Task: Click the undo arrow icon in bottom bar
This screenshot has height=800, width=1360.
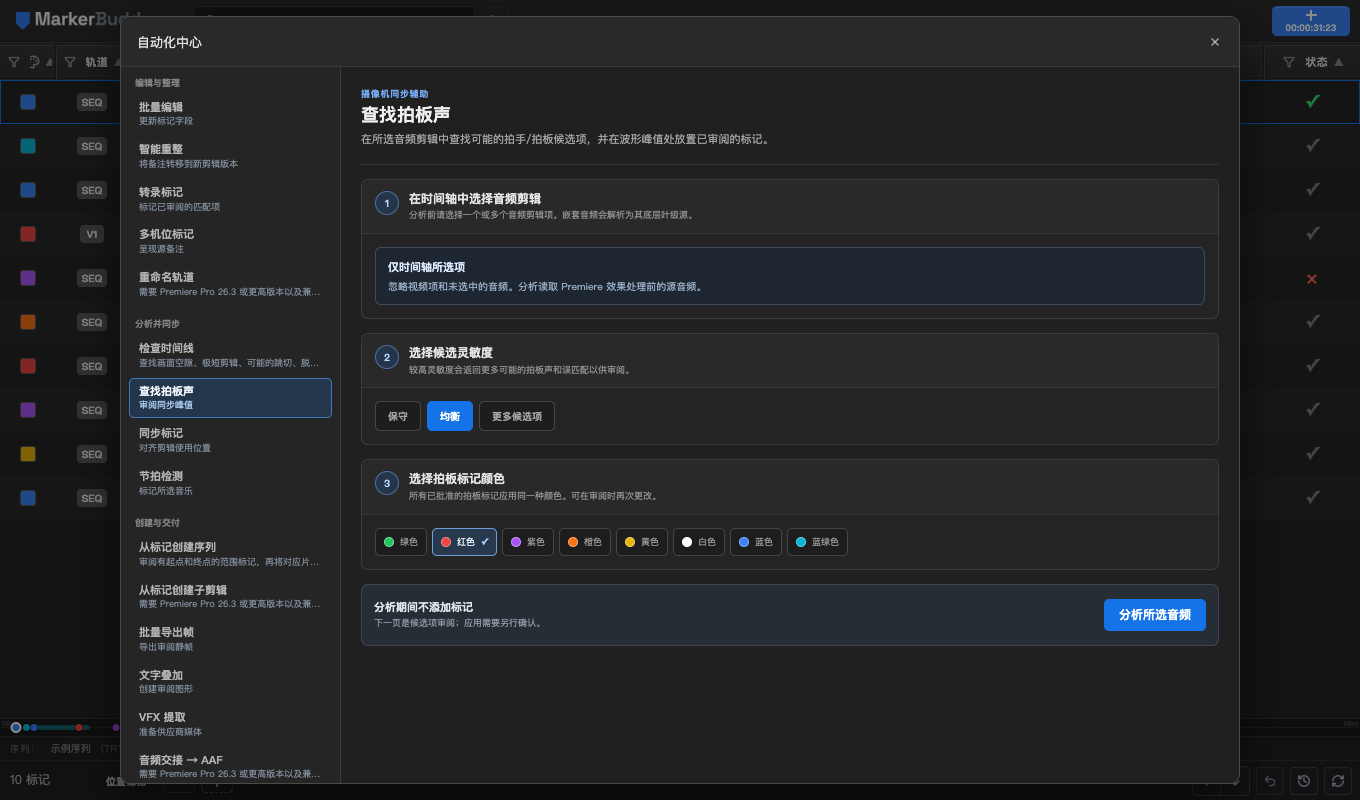Action: pyautogui.click(x=1270, y=780)
